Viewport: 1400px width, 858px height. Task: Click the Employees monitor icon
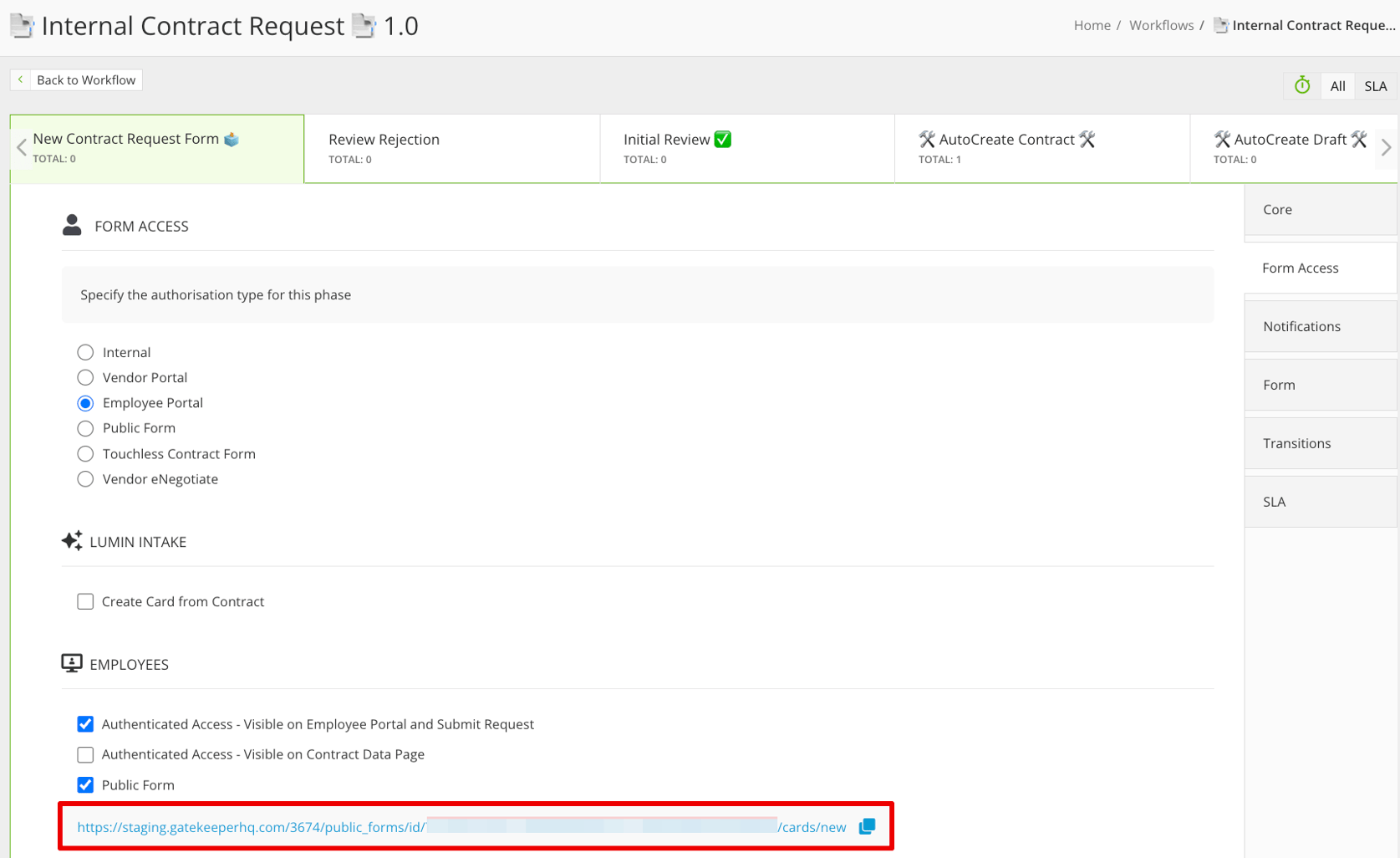click(x=72, y=663)
